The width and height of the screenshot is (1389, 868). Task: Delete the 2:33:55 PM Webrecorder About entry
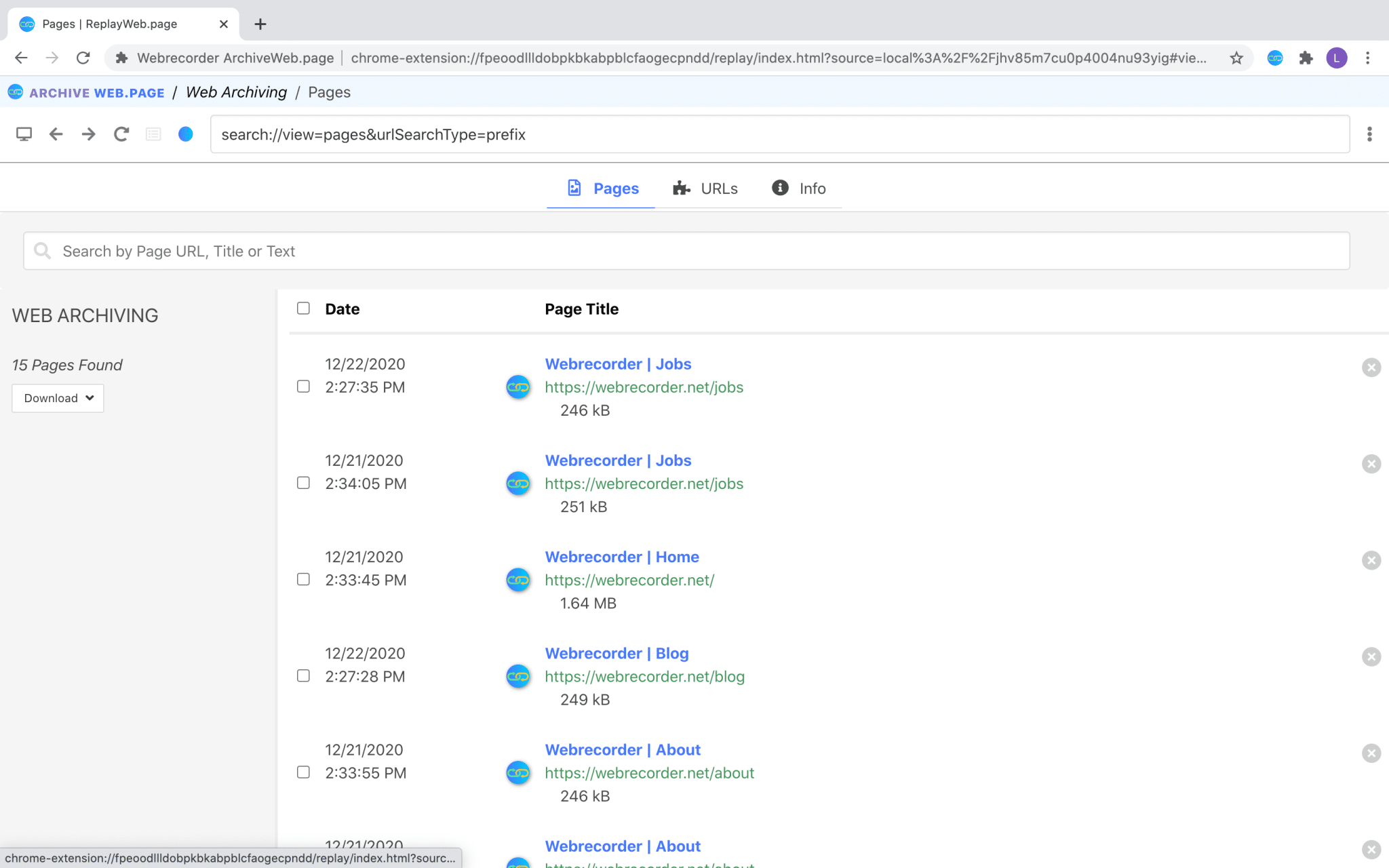1371,753
